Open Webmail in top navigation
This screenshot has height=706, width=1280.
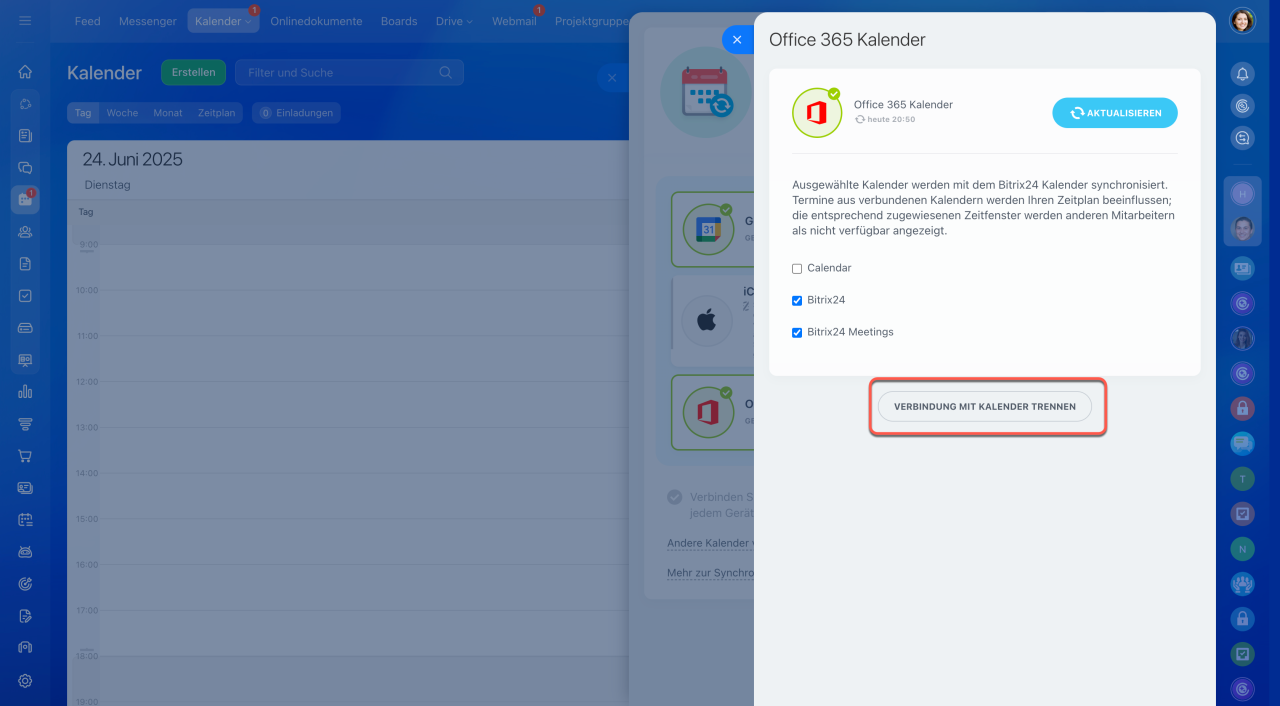514,21
